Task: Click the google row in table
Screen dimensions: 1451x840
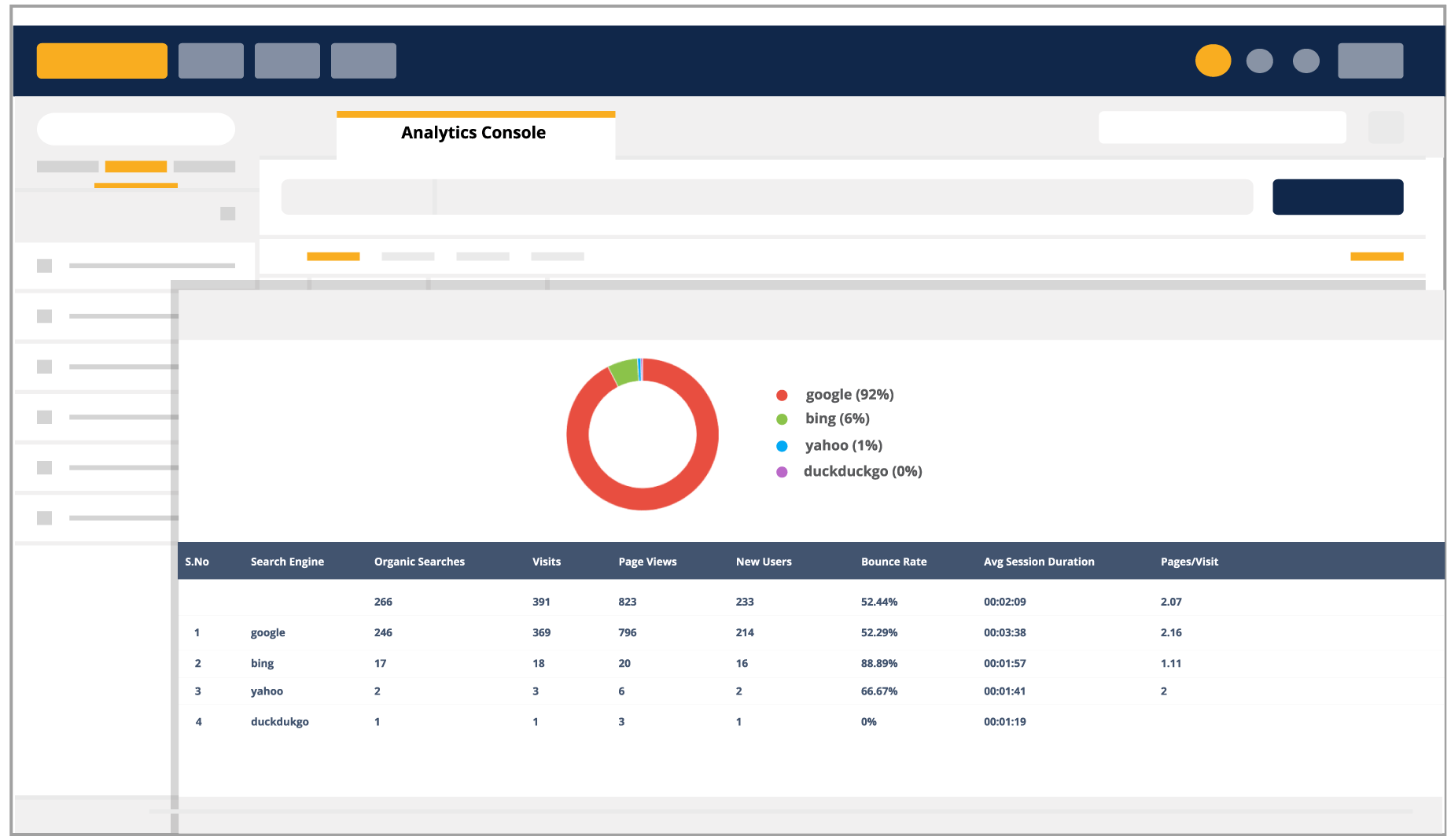Action: pyautogui.click(x=268, y=632)
